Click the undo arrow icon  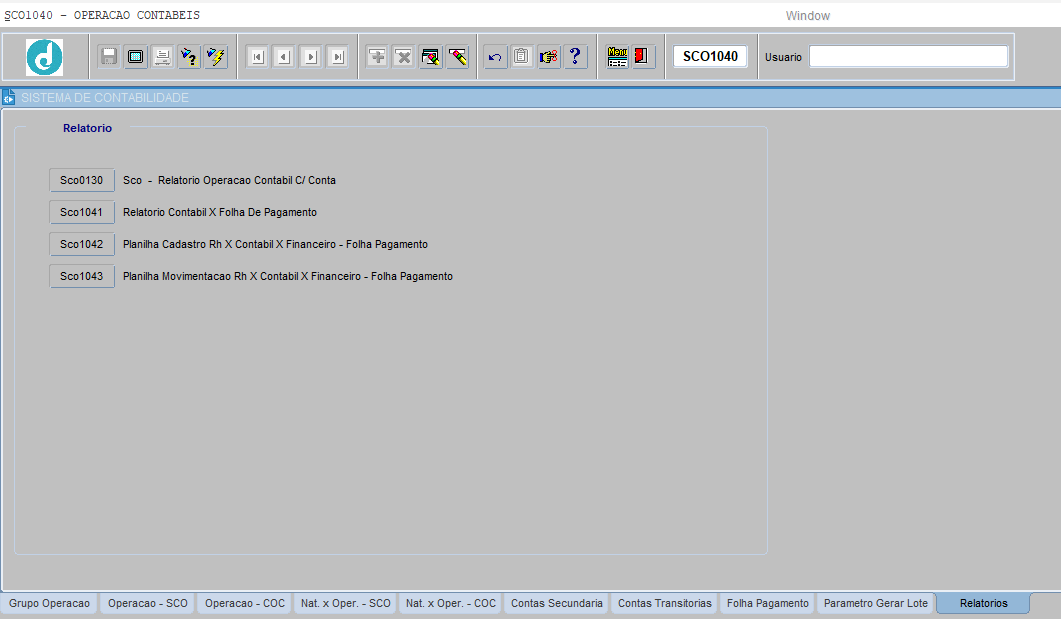(x=495, y=57)
